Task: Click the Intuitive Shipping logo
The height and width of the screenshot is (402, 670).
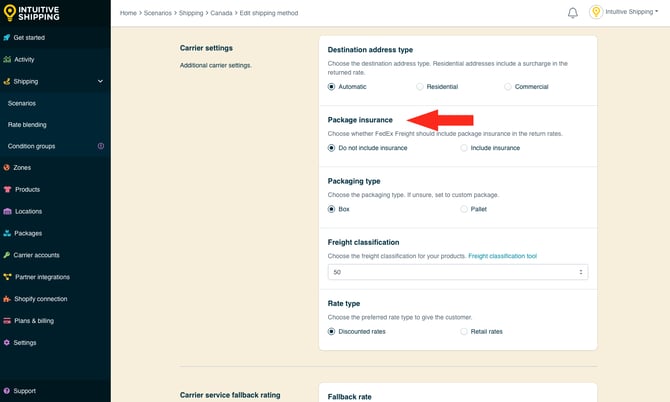Action: click(x=31, y=13)
